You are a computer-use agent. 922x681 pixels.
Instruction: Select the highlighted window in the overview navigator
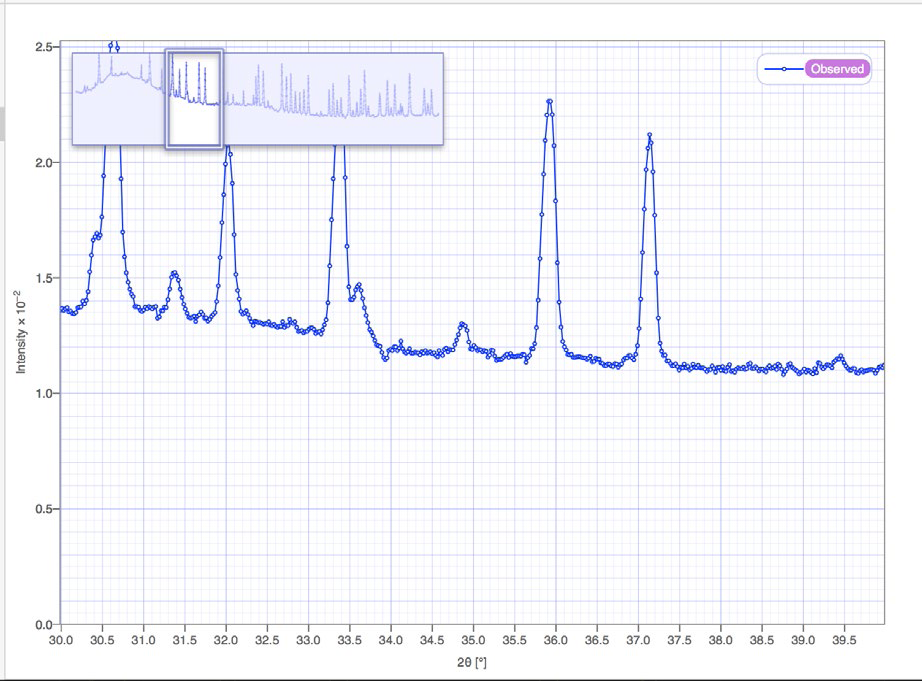click(194, 99)
